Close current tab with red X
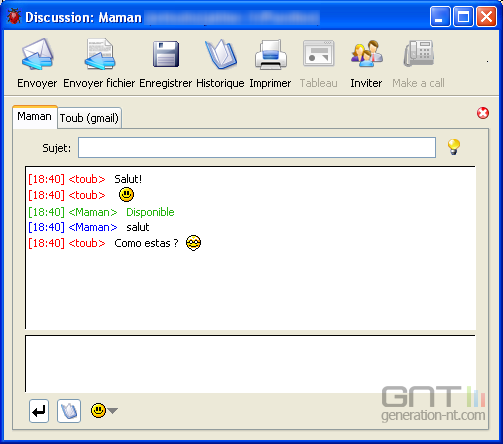This screenshot has width=503, height=444. coord(483,113)
